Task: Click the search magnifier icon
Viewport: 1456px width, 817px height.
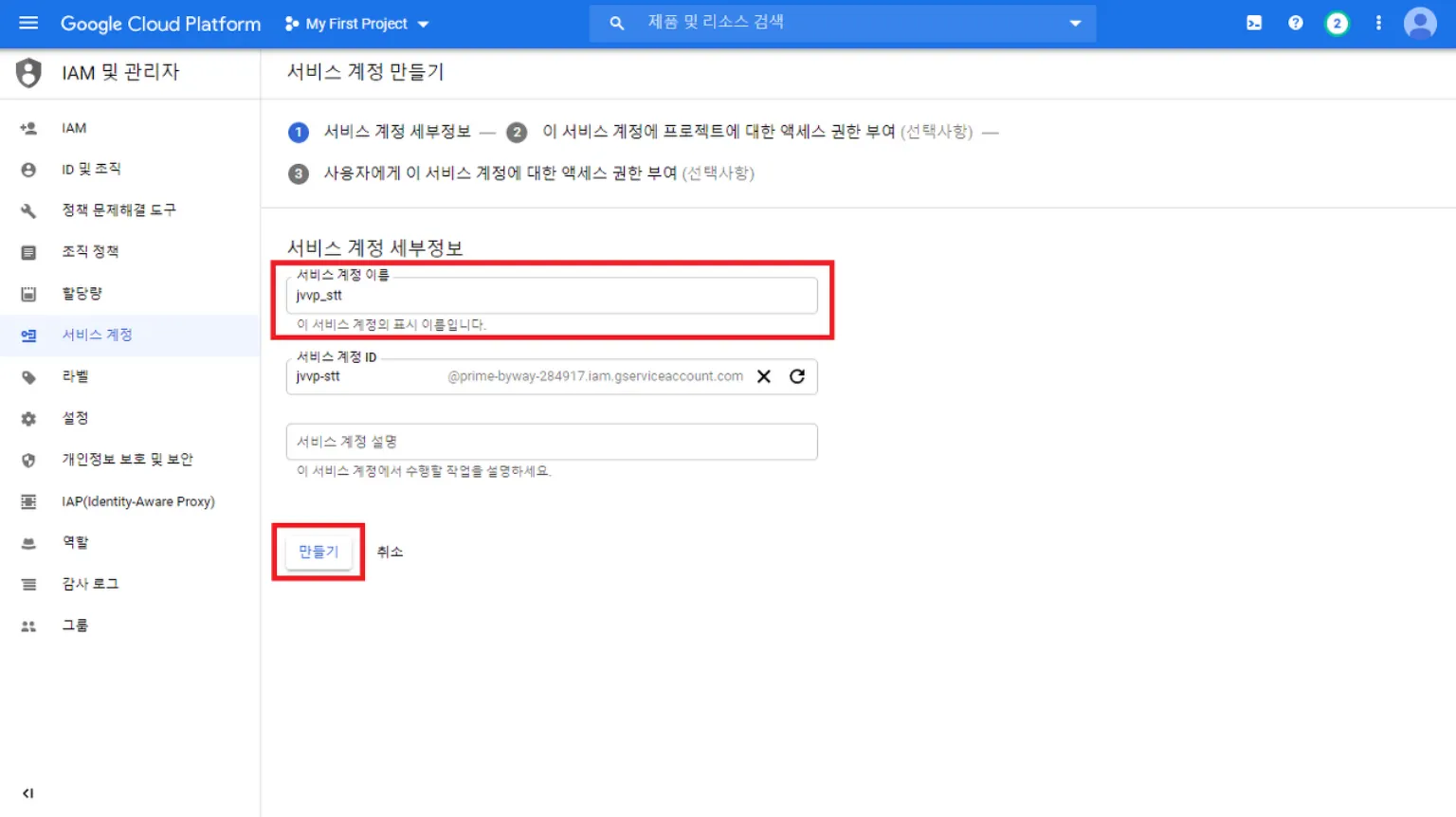Action: 617,23
